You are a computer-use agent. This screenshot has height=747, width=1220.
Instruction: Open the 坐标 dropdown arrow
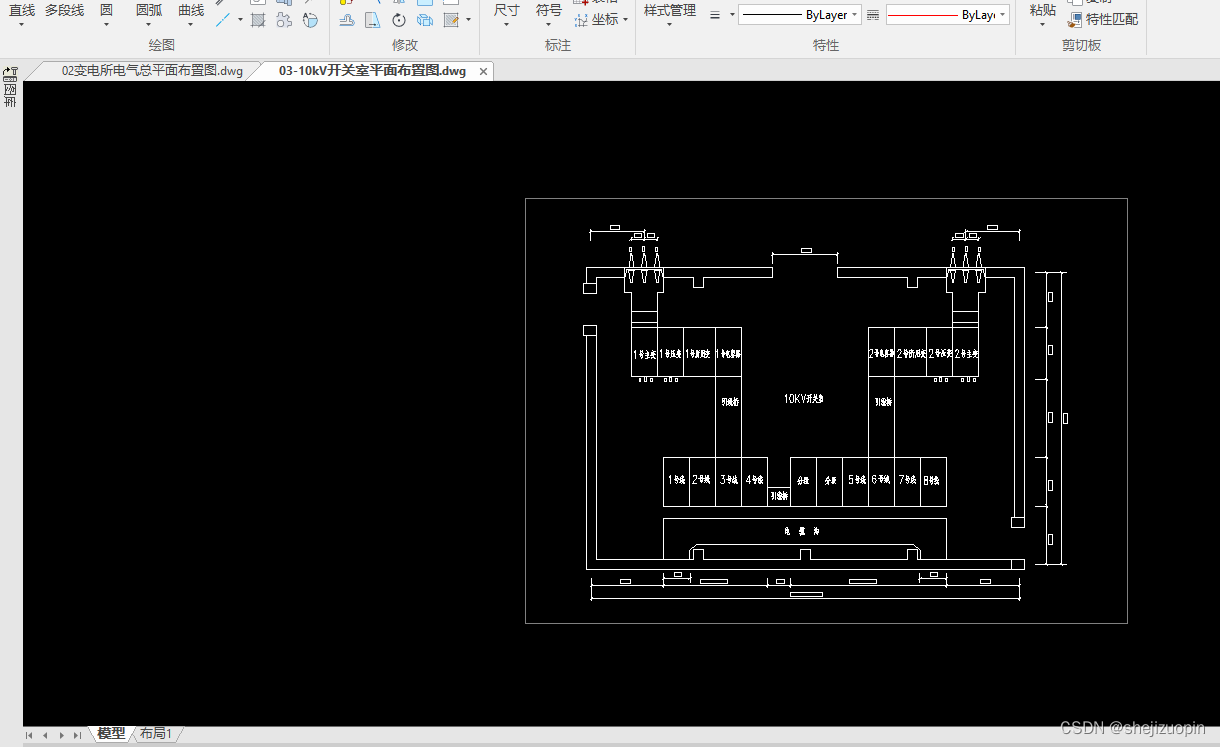[626, 19]
